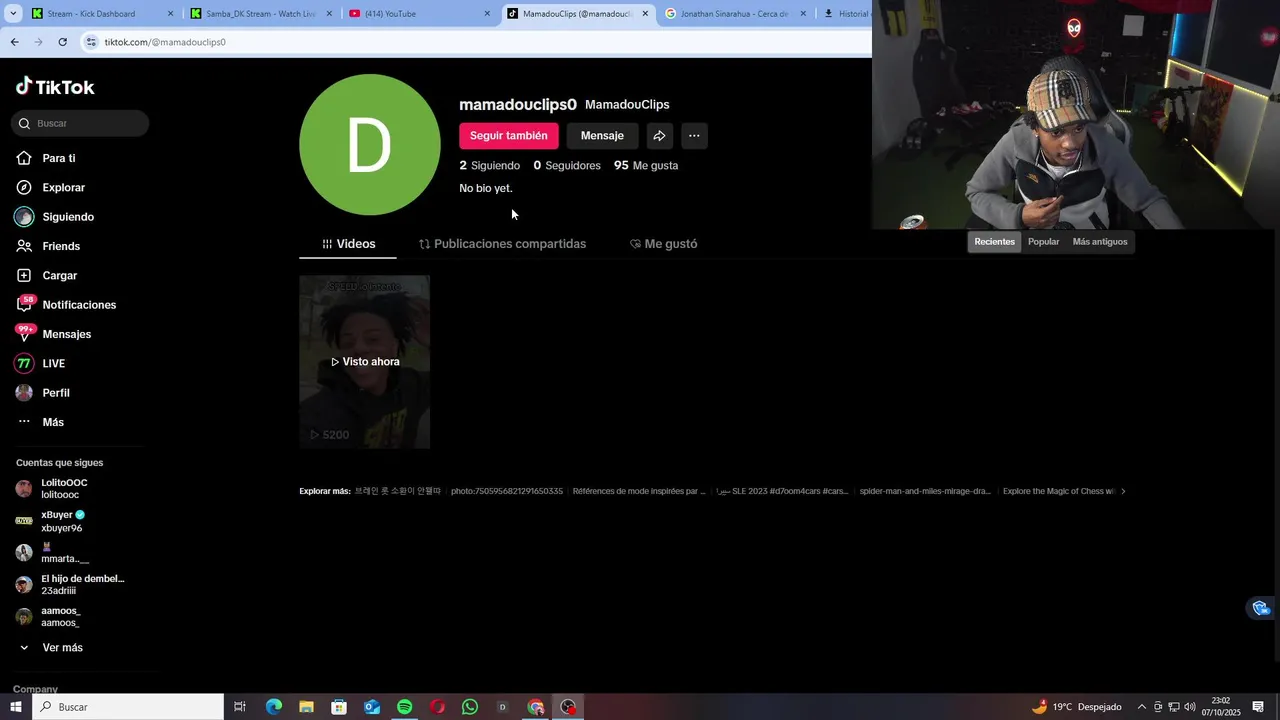Image resolution: width=1280 pixels, height=720 pixels.
Task: Open Task View in taskbar
Action: 240,707
